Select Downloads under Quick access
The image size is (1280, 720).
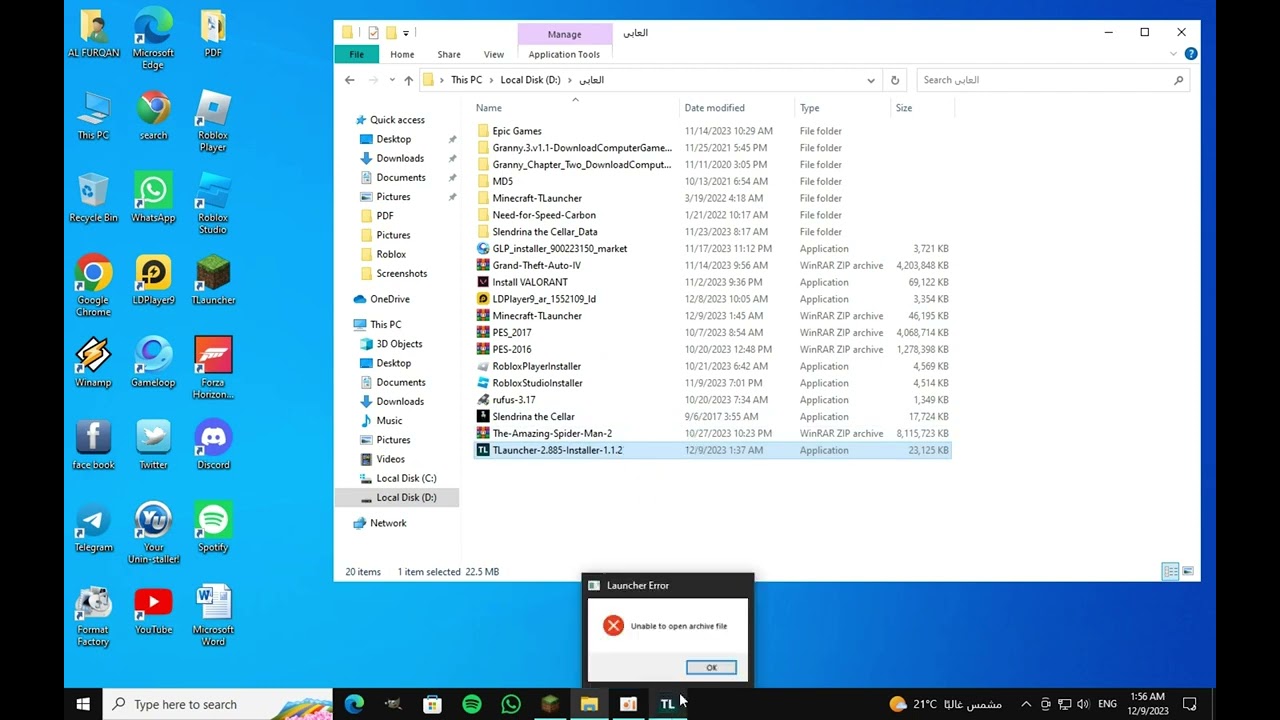[x=400, y=158]
